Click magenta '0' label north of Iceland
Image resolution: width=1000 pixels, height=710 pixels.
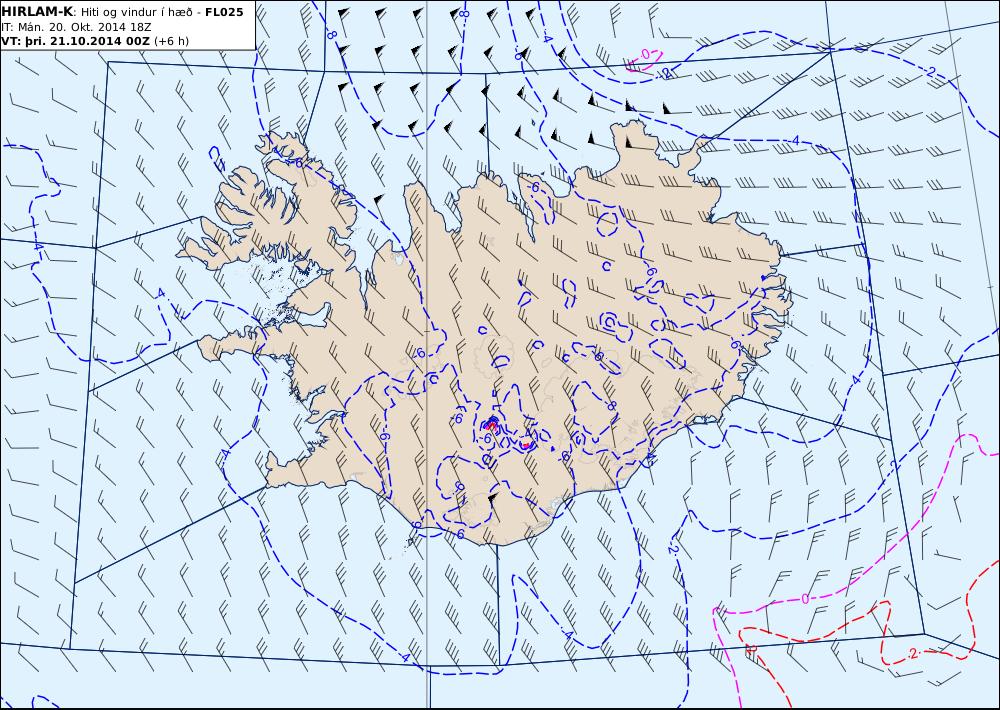click(x=645, y=55)
